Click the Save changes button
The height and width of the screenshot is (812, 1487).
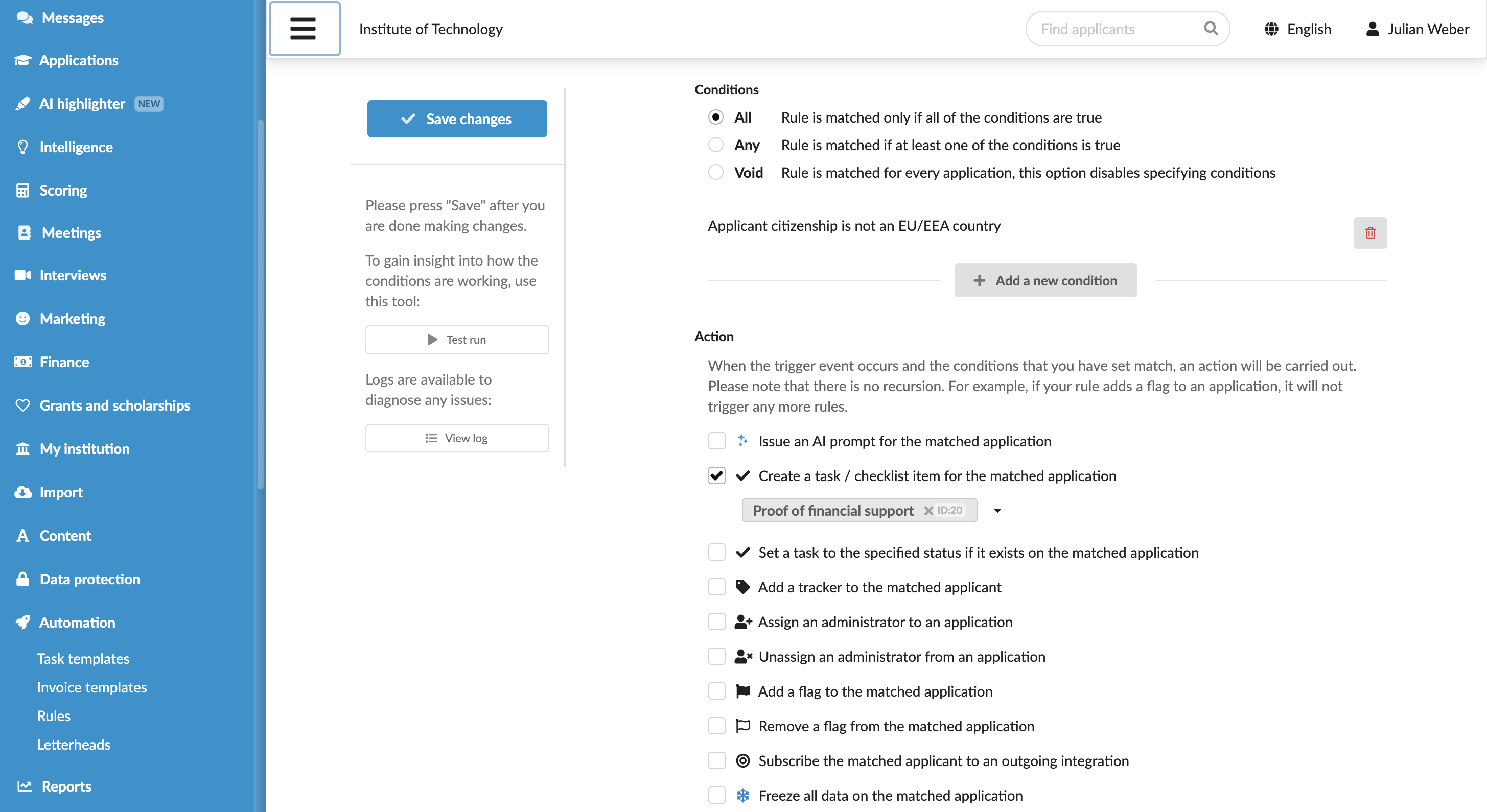click(x=457, y=119)
